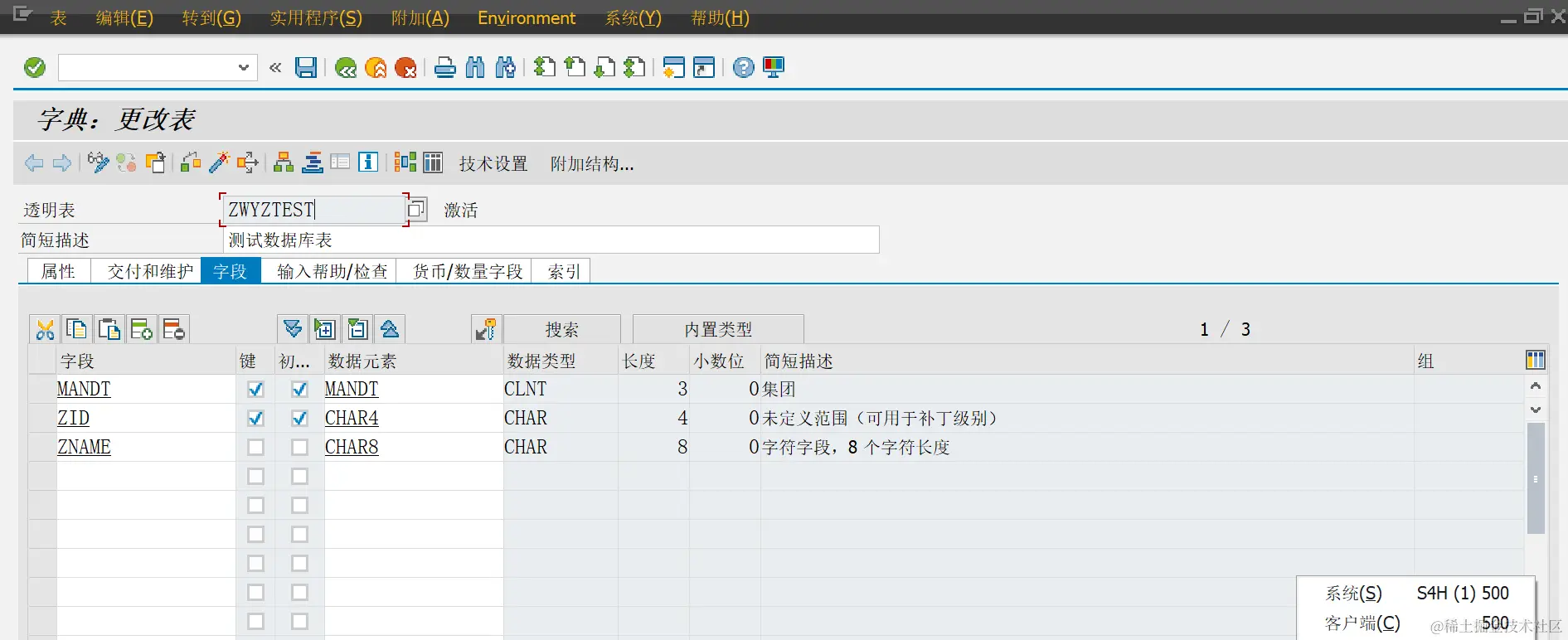Click the 简短描述 description input field
This screenshot has width=1568, height=640.
[x=551, y=240]
